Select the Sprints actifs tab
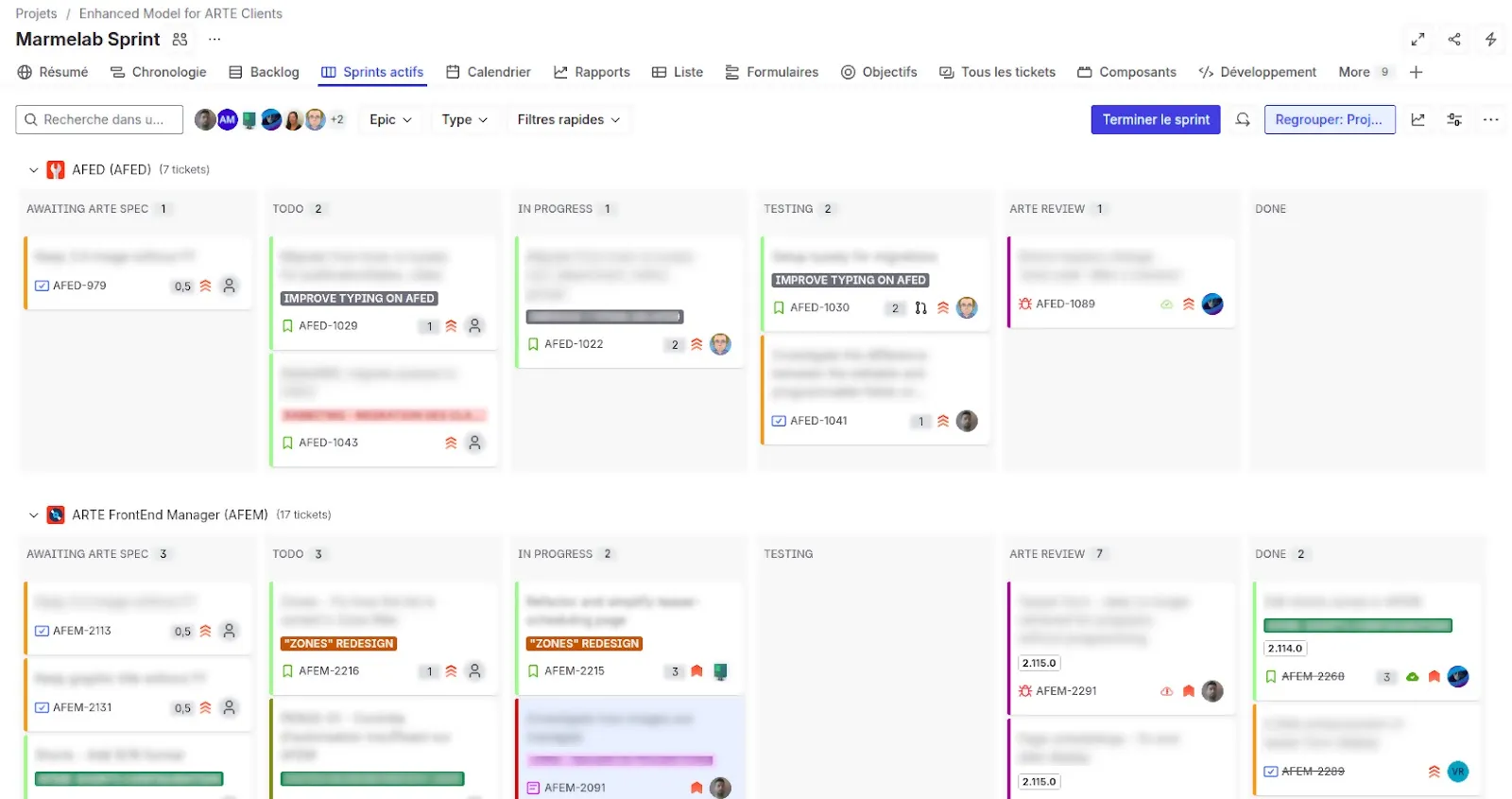The image size is (1512, 799). pos(372,72)
